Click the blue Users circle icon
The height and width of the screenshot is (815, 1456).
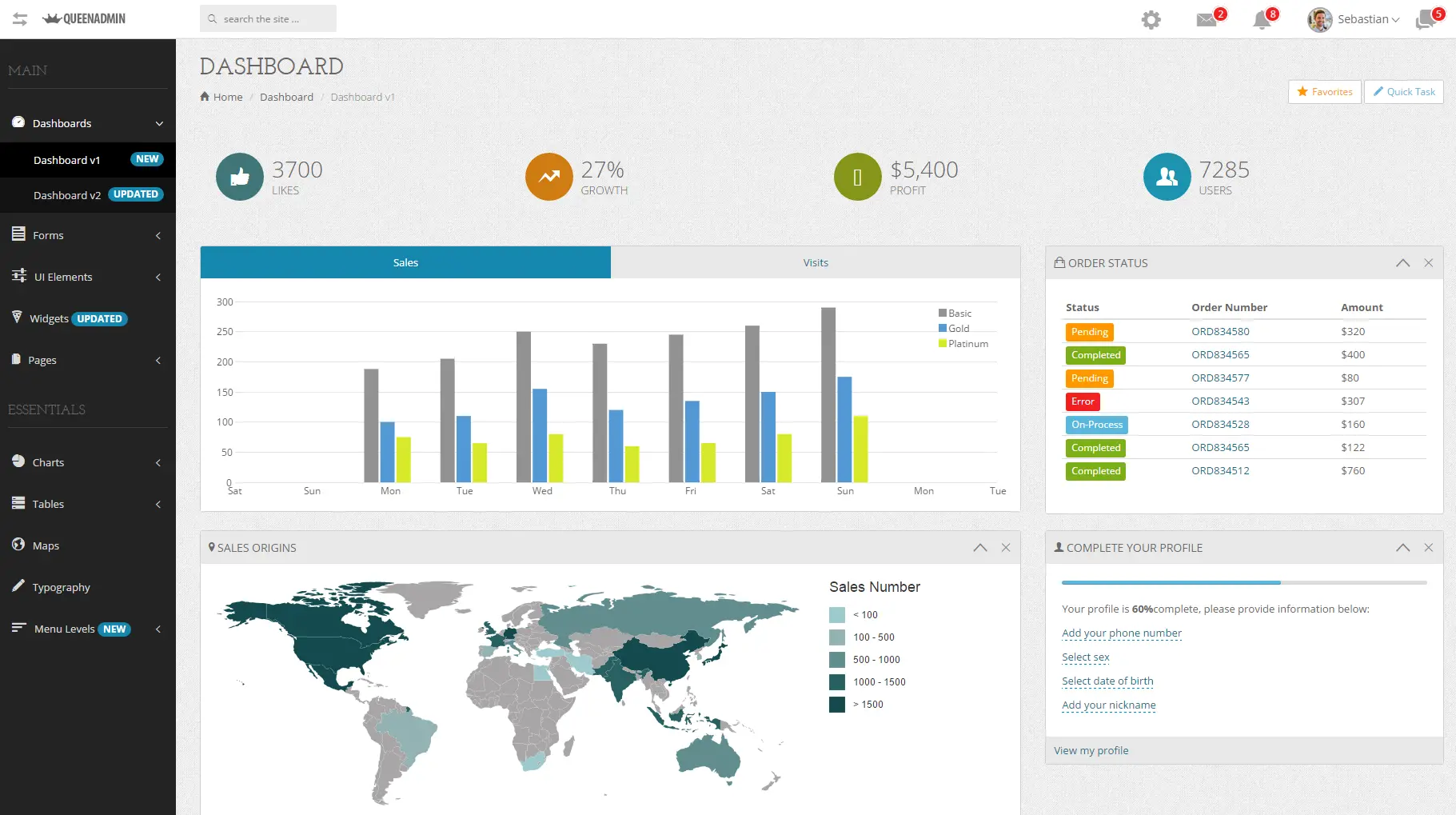(1167, 177)
